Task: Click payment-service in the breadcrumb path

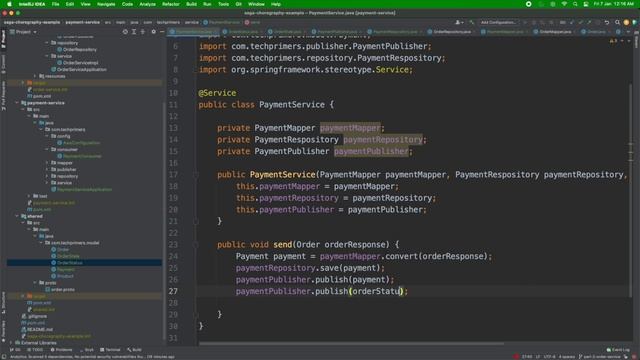Action: 82,22
